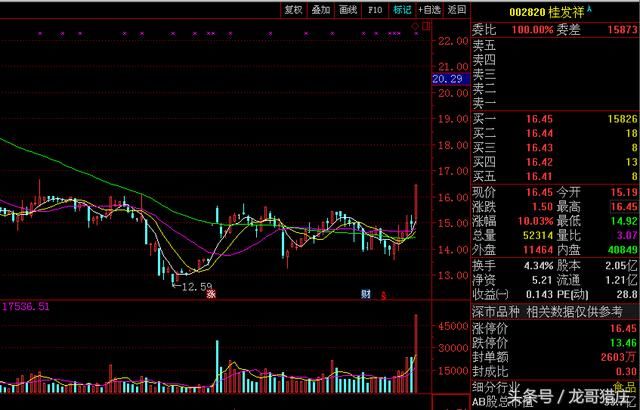Click the last tall limit-up candlestick
Image resolution: width=640 pixels, height=410 pixels.
[416, 205]
